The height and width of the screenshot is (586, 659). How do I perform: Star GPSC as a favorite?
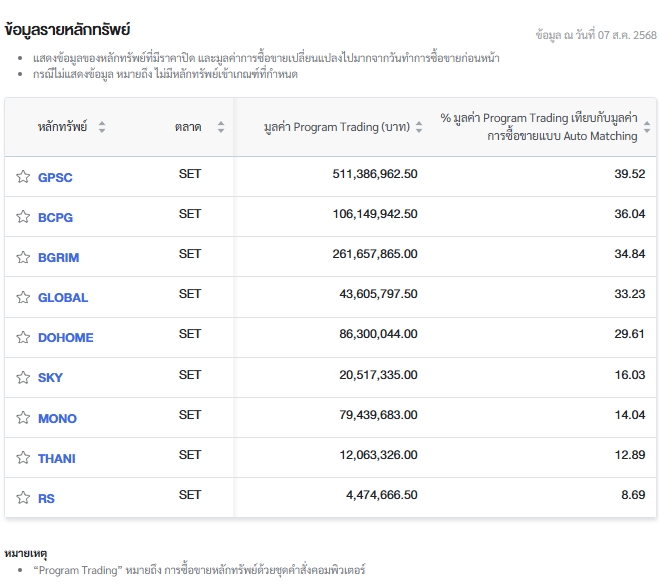coord(23,177)
